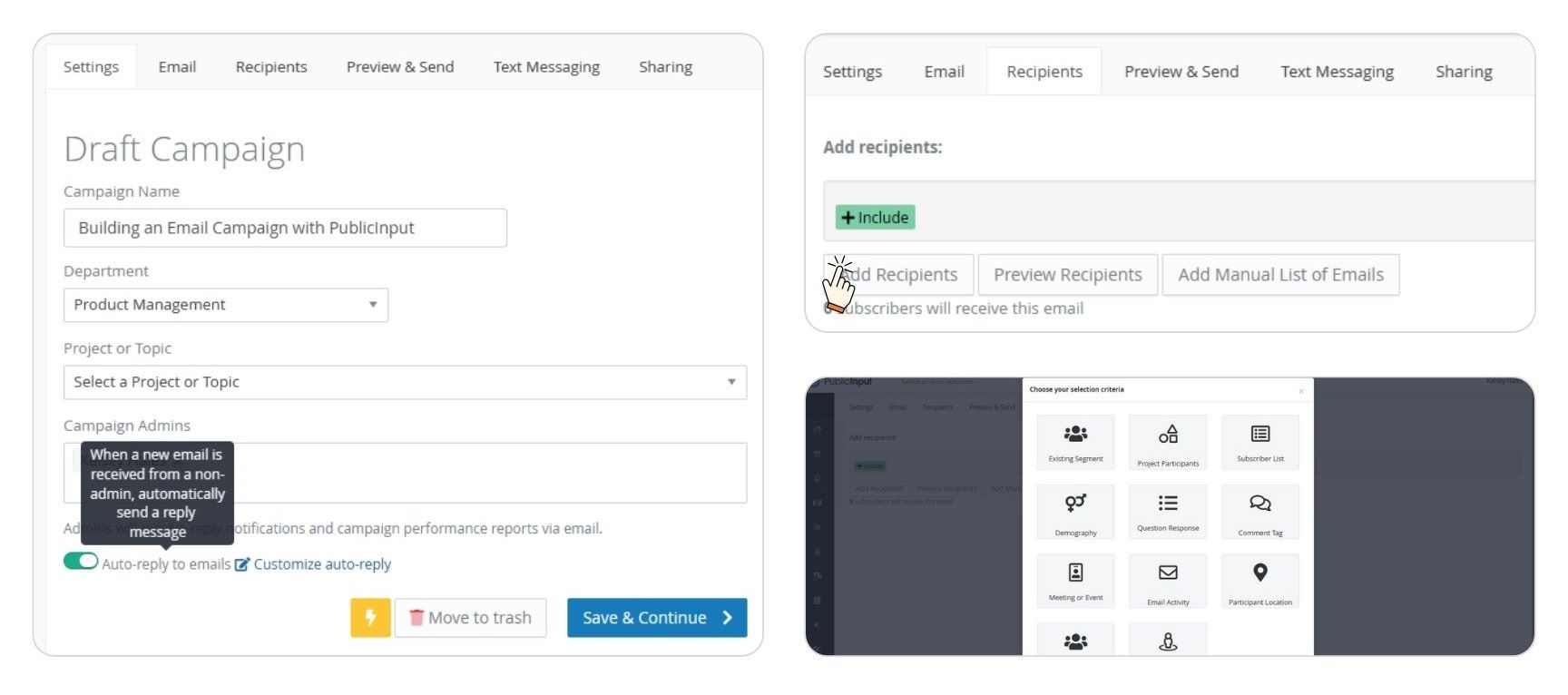
Task: Switch to the Text Messaging tab in Draft Campaign
Action: pos(546,67)
